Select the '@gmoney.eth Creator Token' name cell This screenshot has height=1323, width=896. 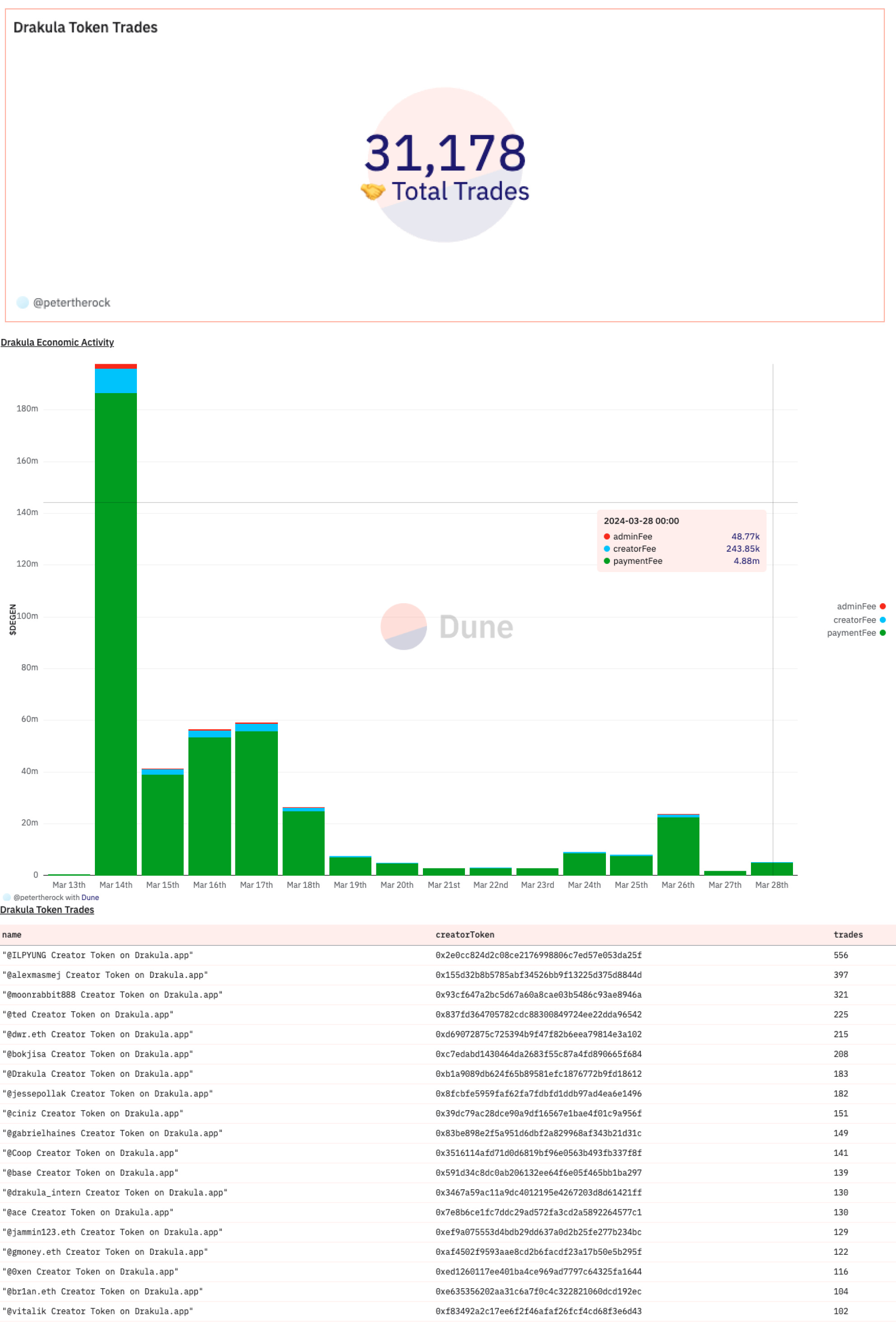105,1251
